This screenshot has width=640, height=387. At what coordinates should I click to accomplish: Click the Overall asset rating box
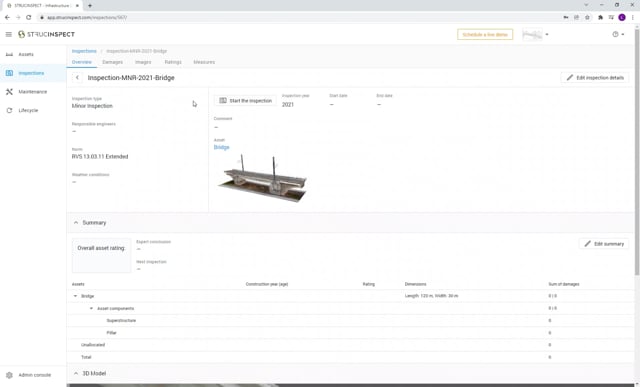(101, 256)
